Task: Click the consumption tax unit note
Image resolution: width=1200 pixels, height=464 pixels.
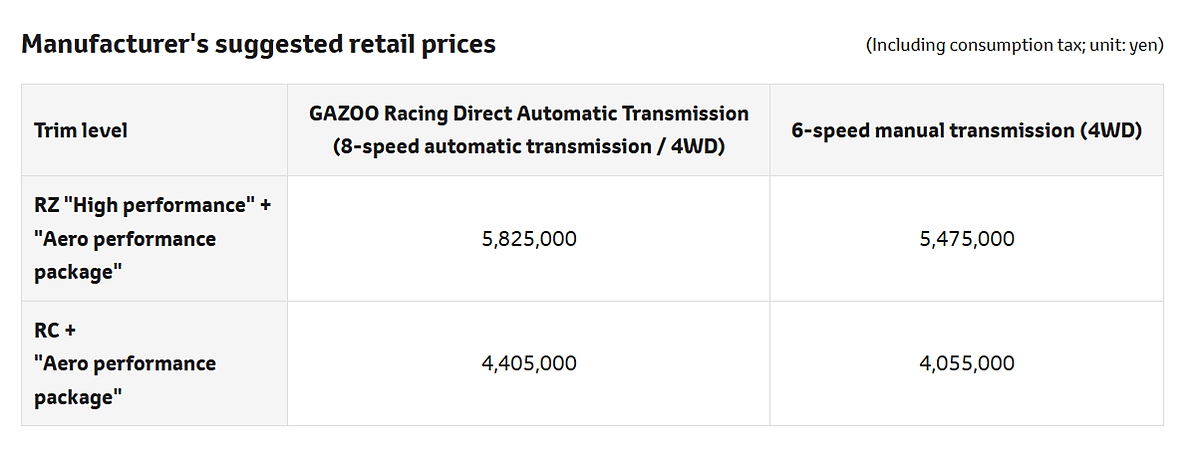Action: tap(1014, 45)
